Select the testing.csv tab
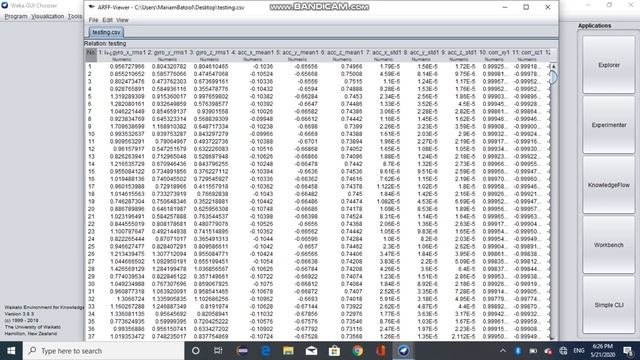Screen dimensions: 640x360 tap(106, 32)
